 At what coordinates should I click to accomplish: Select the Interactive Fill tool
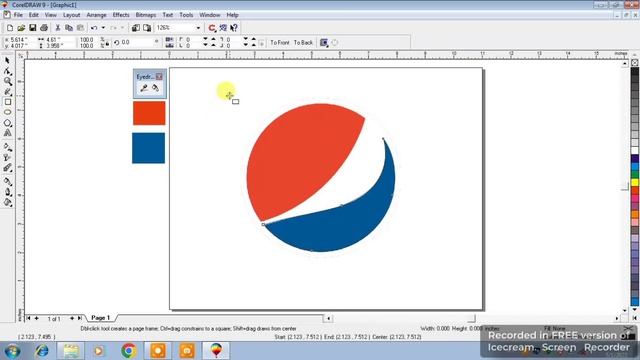[x=7, y=147]
